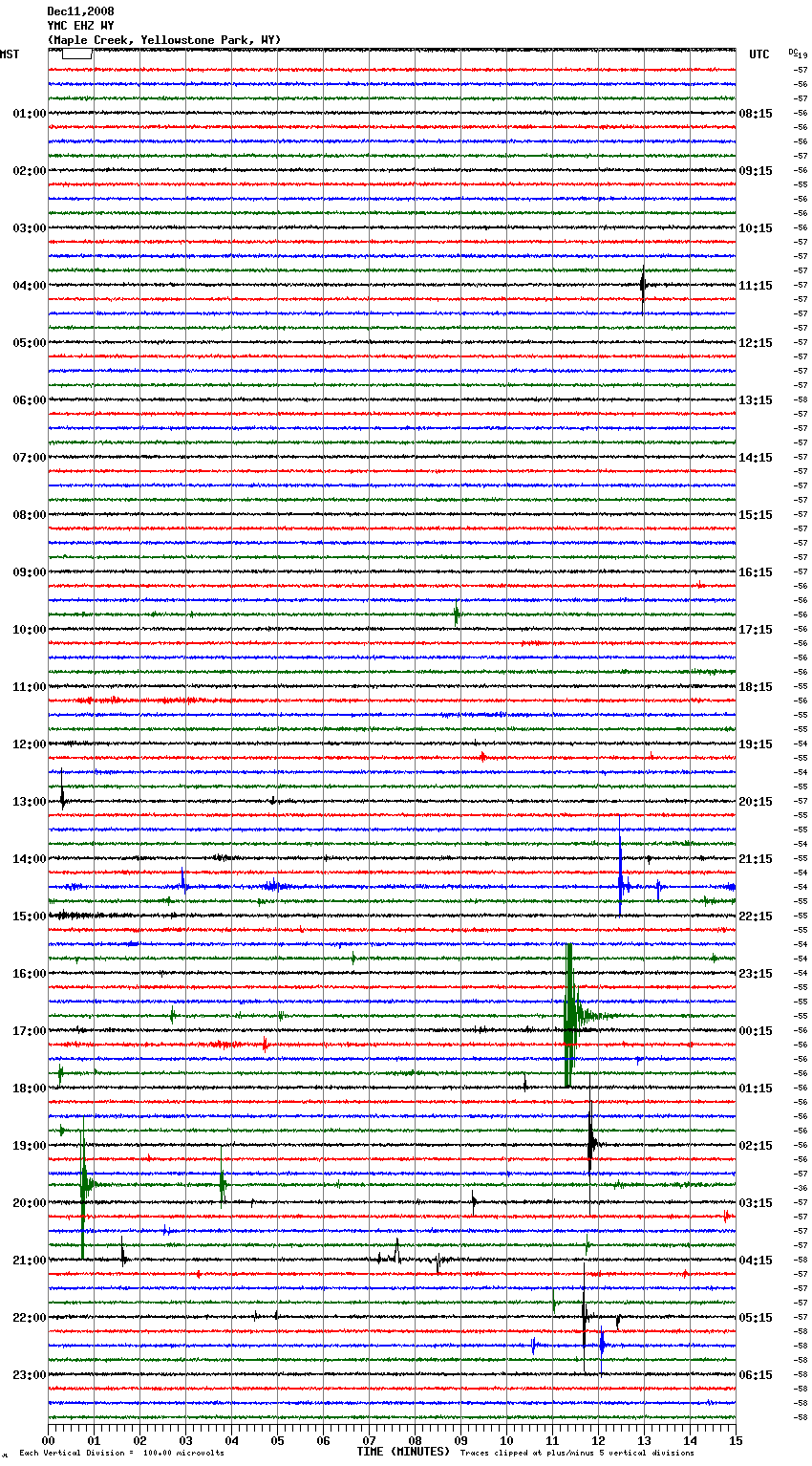Select the 14:00 MST time label
This screenshot has height=1466, width=812.
30,859
